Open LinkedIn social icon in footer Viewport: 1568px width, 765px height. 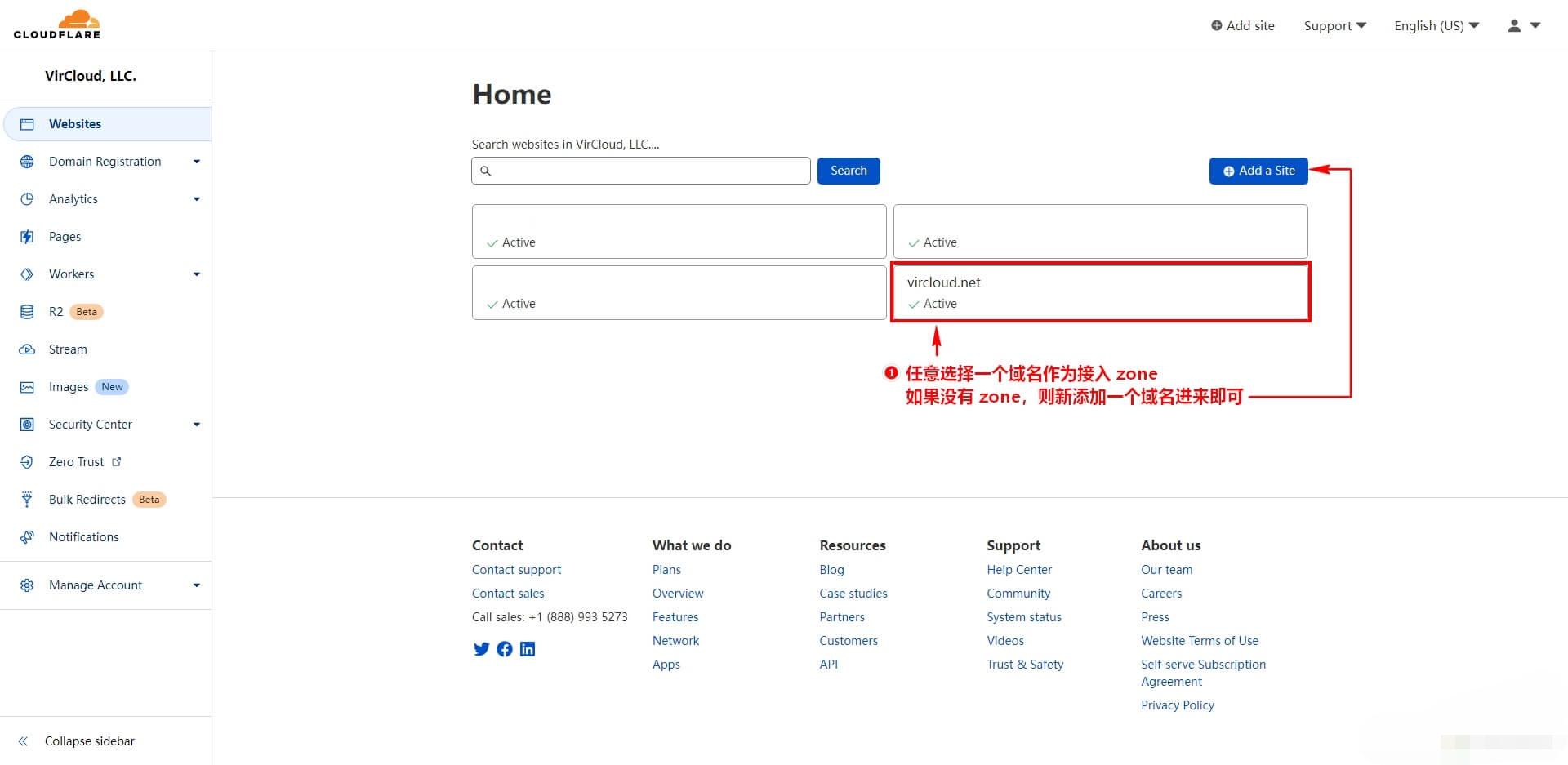[528, 649]
